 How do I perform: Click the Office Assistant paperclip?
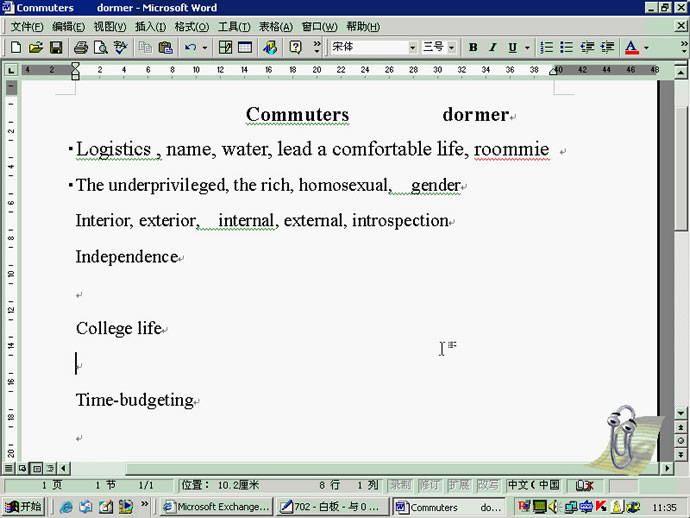coord(623,438)
